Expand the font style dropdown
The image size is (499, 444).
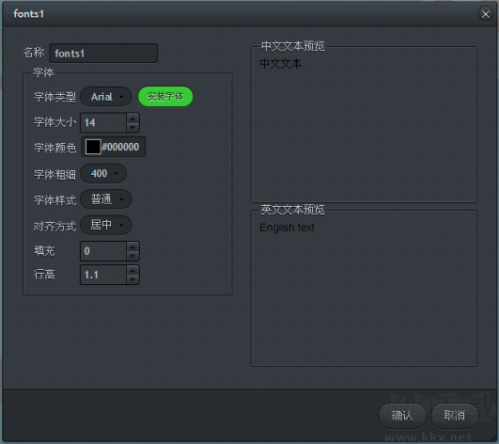[106, 199]
